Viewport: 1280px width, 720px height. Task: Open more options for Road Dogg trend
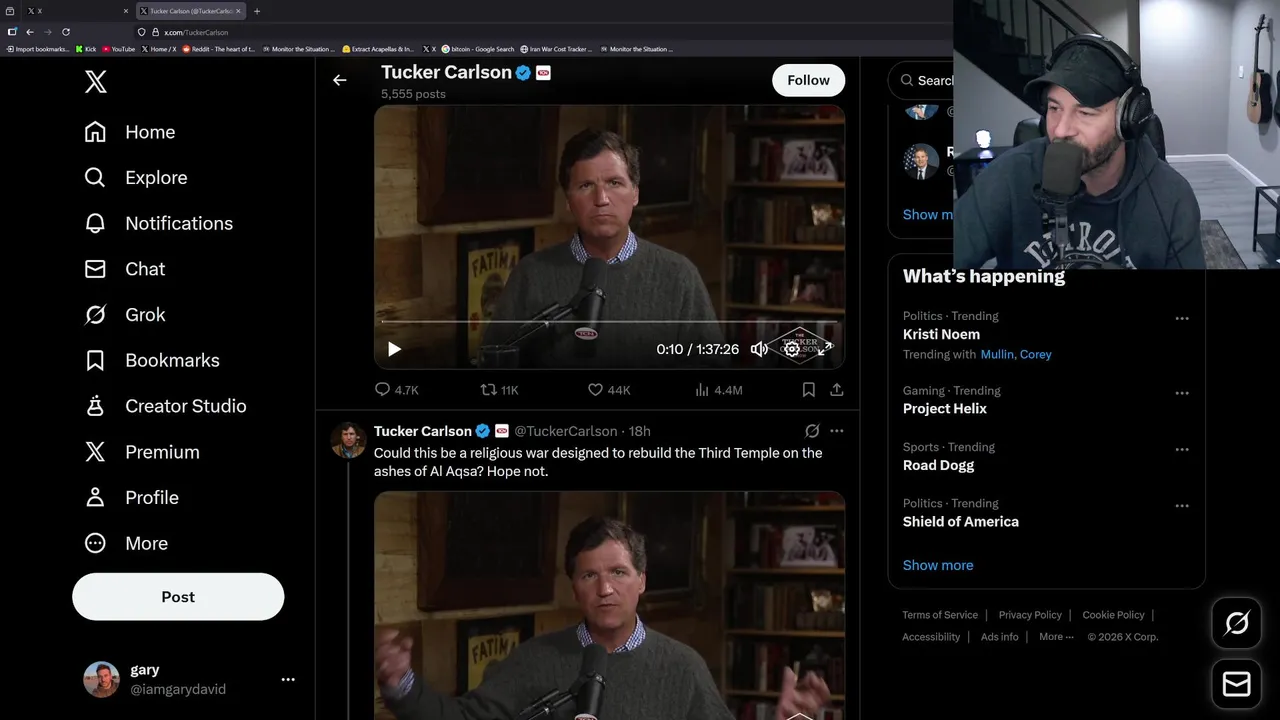tap(1182, 449)
